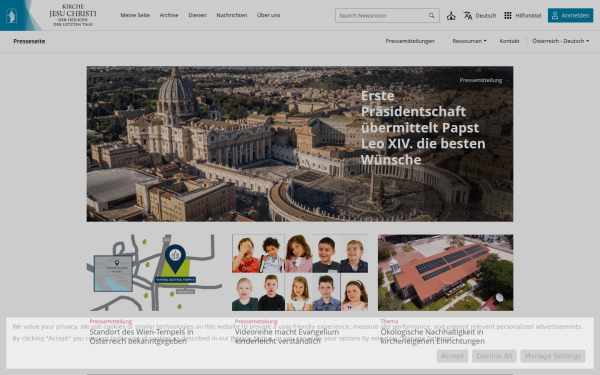This screenshot has height=375, width=600.
Task: Click Decline All in cookie banner
Action: tap(494, 356)
